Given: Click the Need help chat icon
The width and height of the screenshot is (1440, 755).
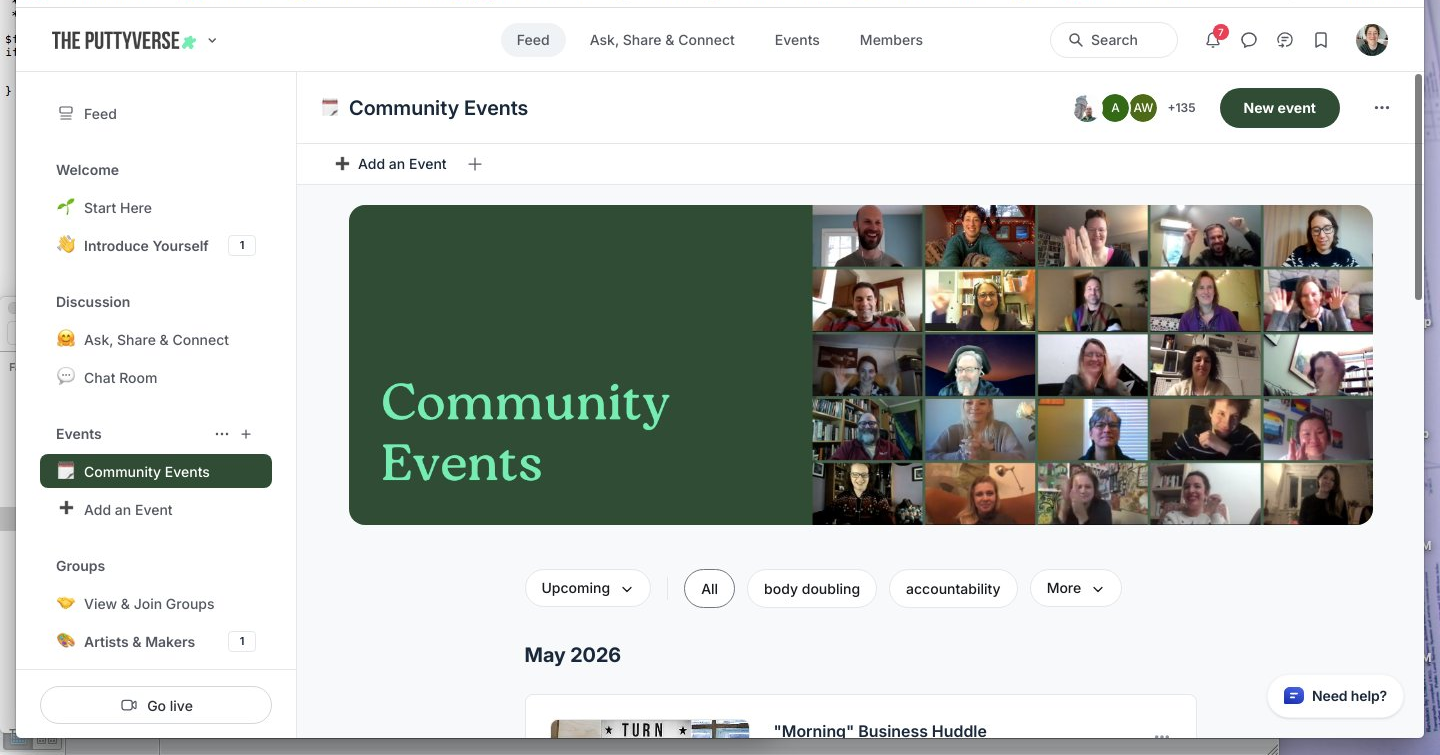Looking at the screenshot, I should pos(1294,696).
